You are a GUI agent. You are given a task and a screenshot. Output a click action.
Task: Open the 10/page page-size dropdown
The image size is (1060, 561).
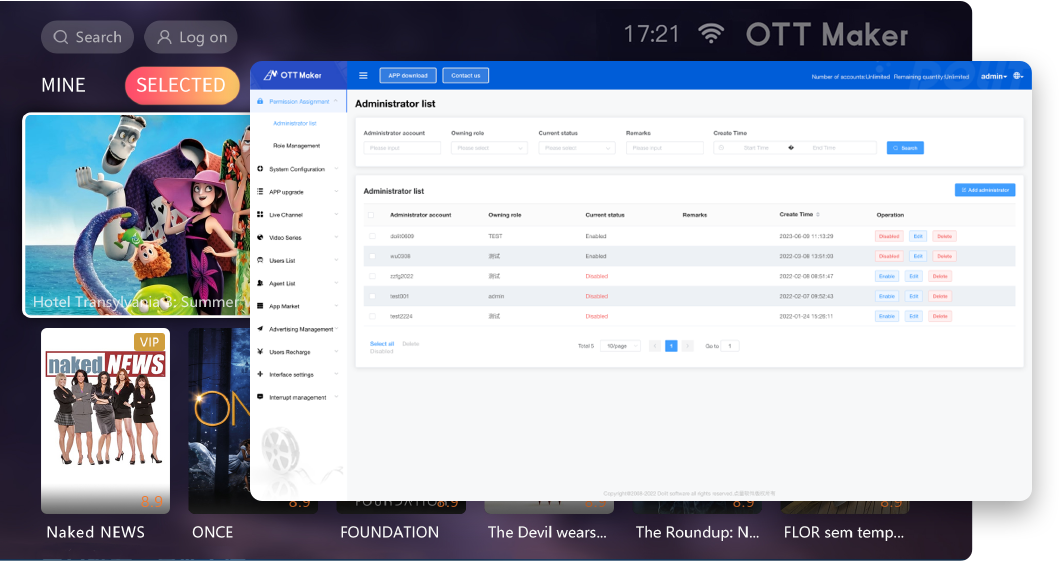click(x=620, y=345)
